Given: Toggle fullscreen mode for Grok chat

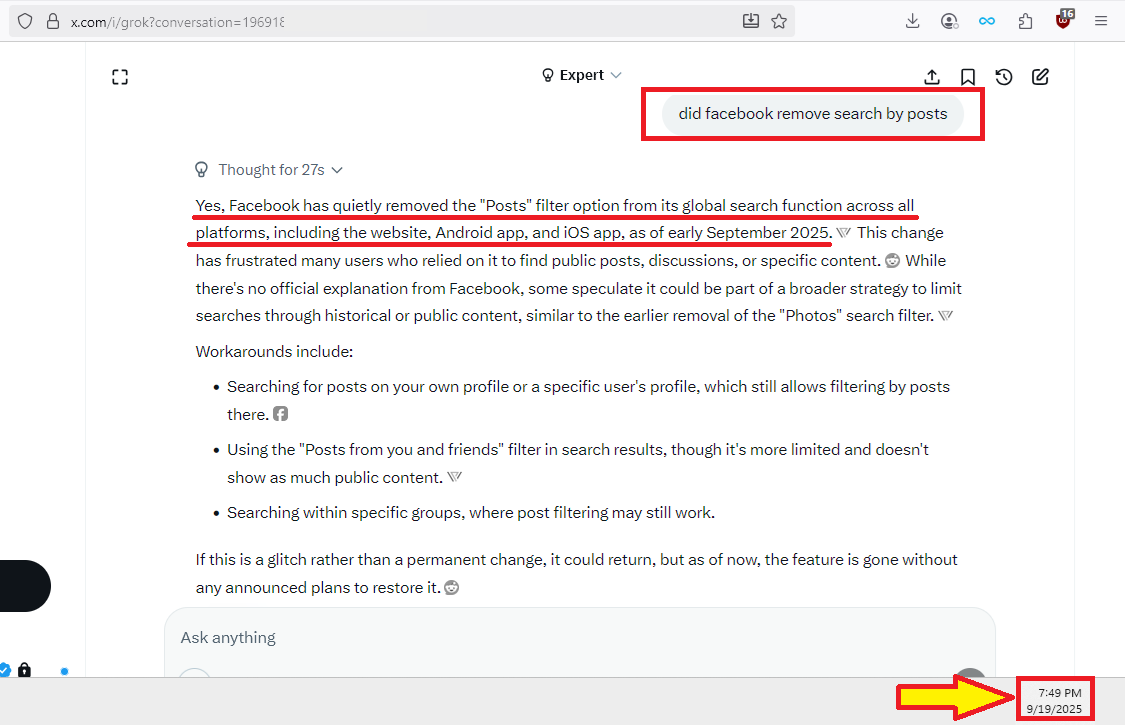Looking at the screenshot, I should pos(120,77).
